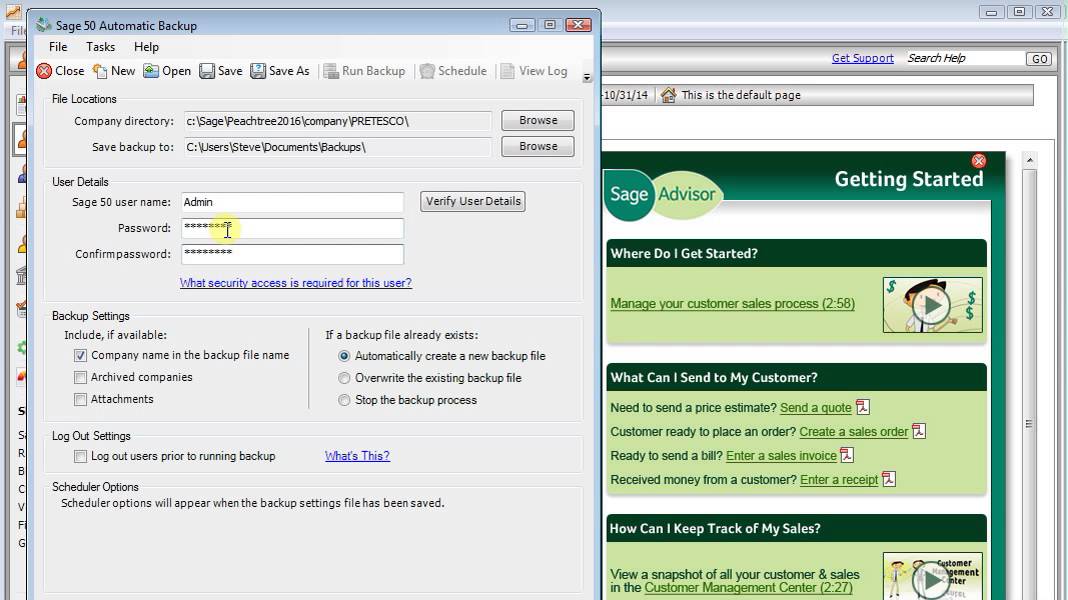The image size is (1068, 600).
Task: Uncheck Company name in the backup file name
Action: tap(80, 356)
